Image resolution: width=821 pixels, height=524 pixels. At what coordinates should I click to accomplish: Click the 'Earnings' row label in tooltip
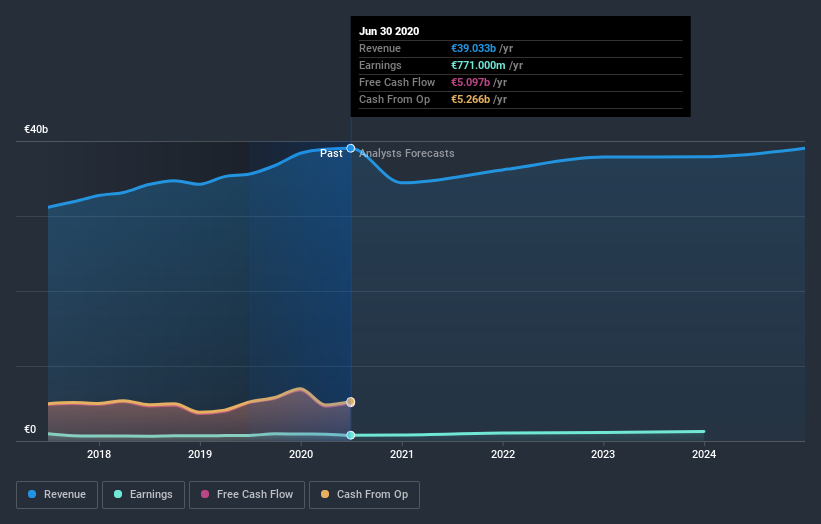[x=380, y=65]
